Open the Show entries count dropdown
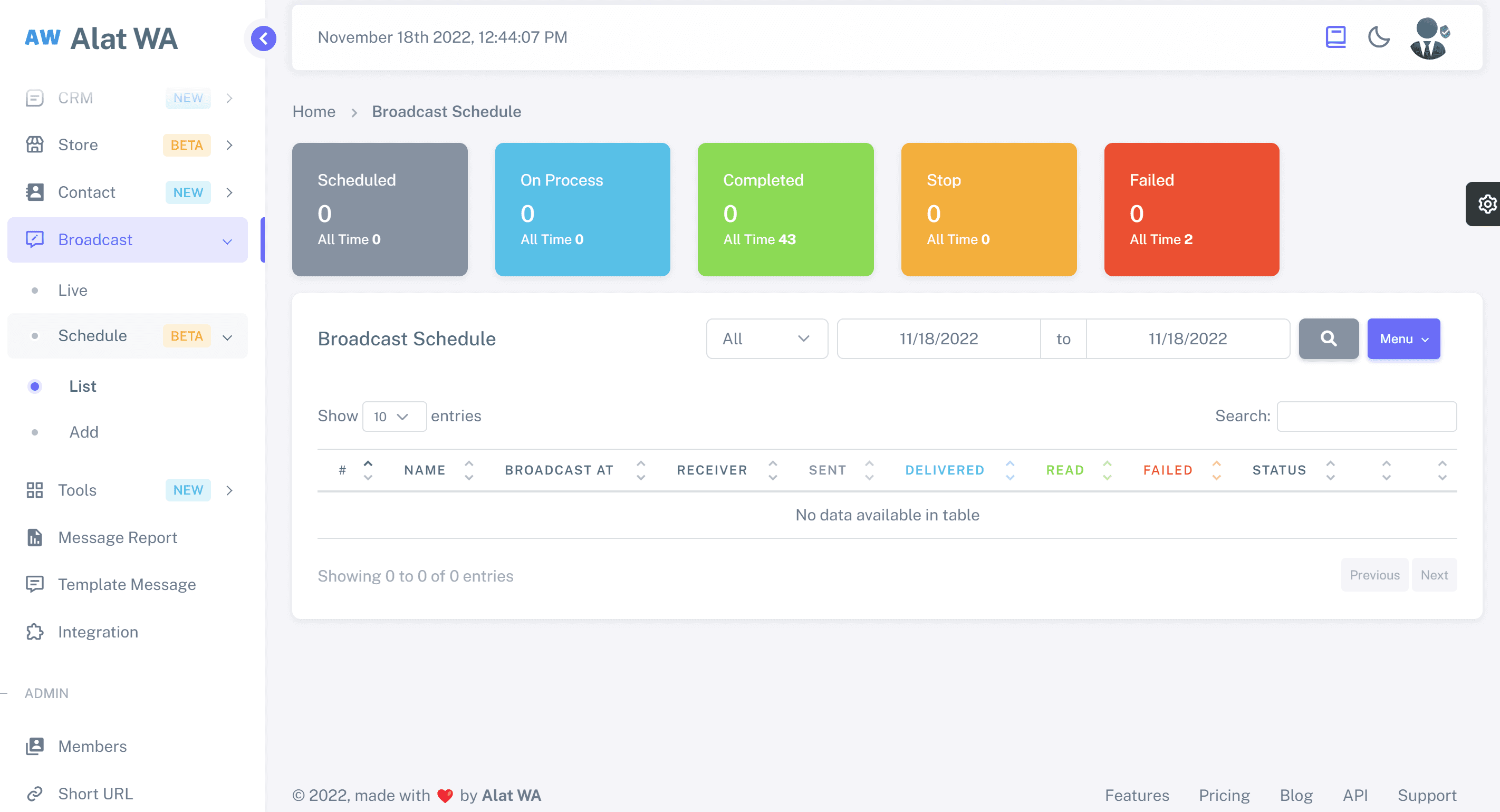1500x812 pixels. [x=394, y=416]
